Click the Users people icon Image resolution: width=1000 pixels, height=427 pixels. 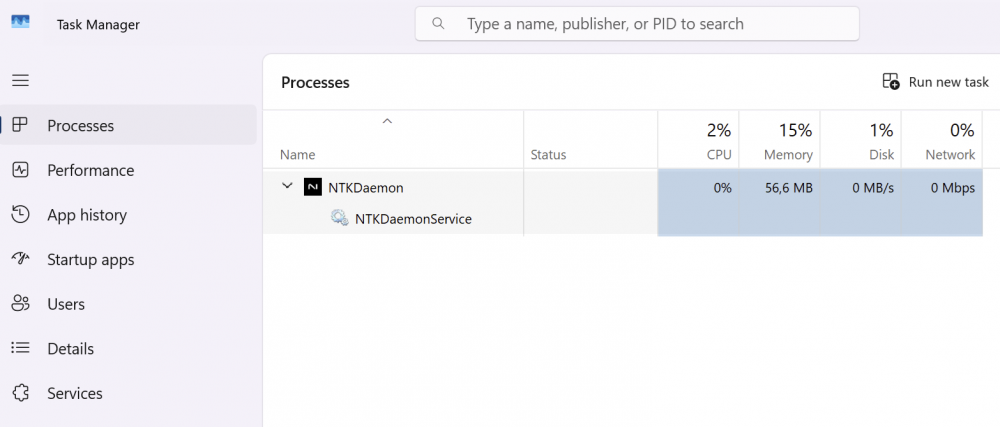(20, 304)
